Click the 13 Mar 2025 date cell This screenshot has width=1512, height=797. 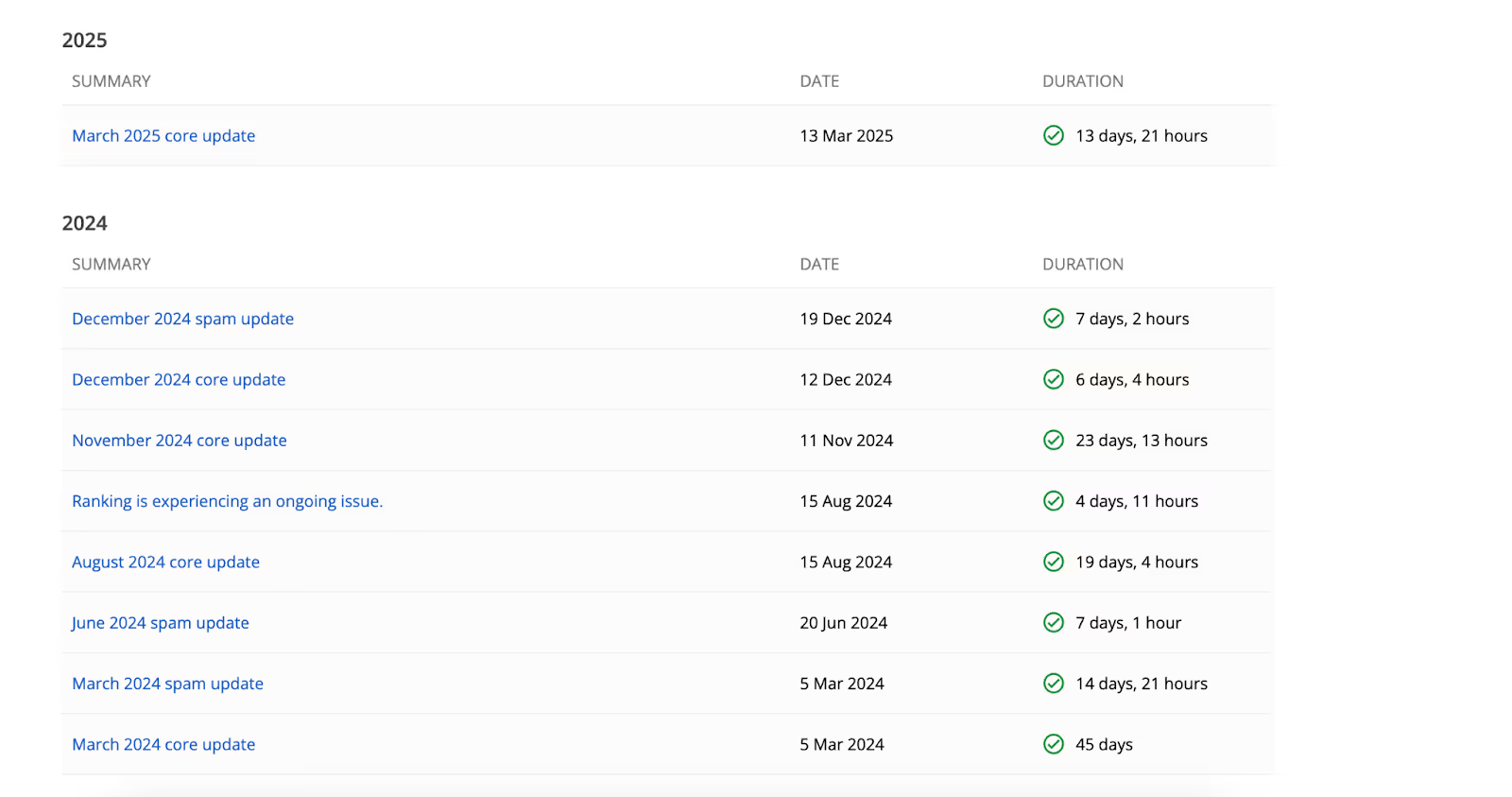(847, 135)
